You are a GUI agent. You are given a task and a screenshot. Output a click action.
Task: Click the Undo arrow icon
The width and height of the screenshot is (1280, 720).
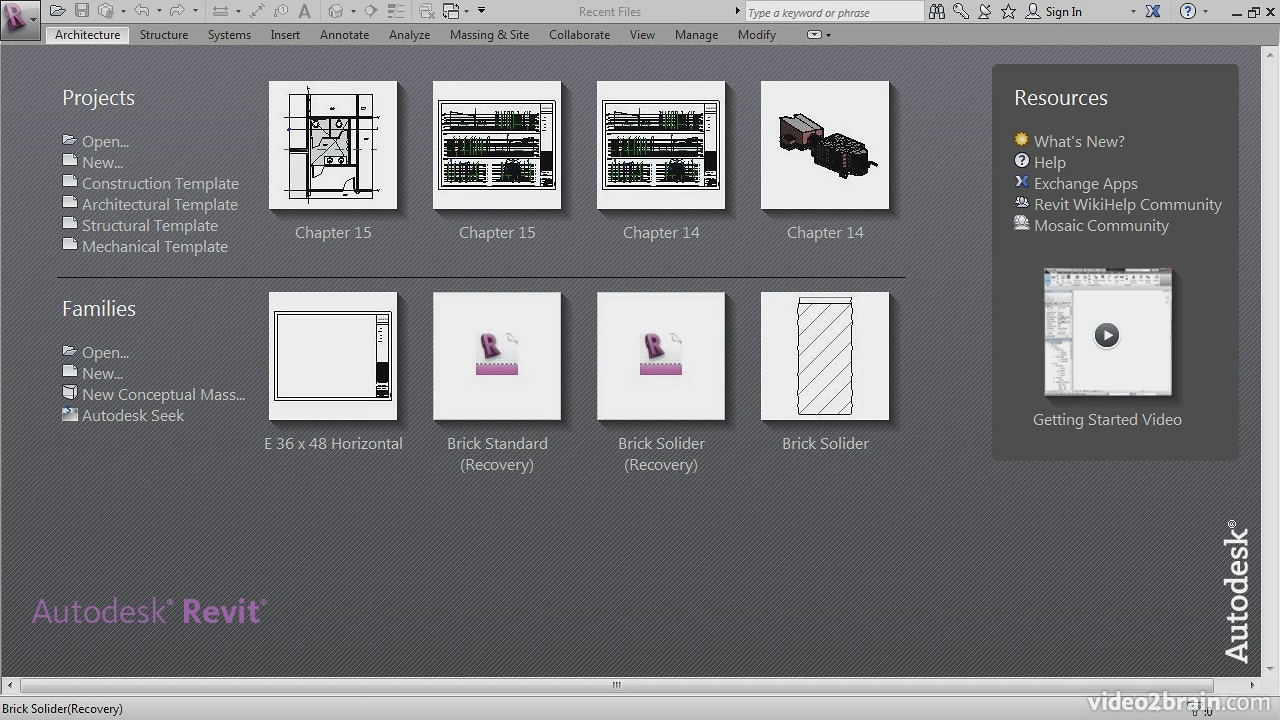tap(142, 11)
